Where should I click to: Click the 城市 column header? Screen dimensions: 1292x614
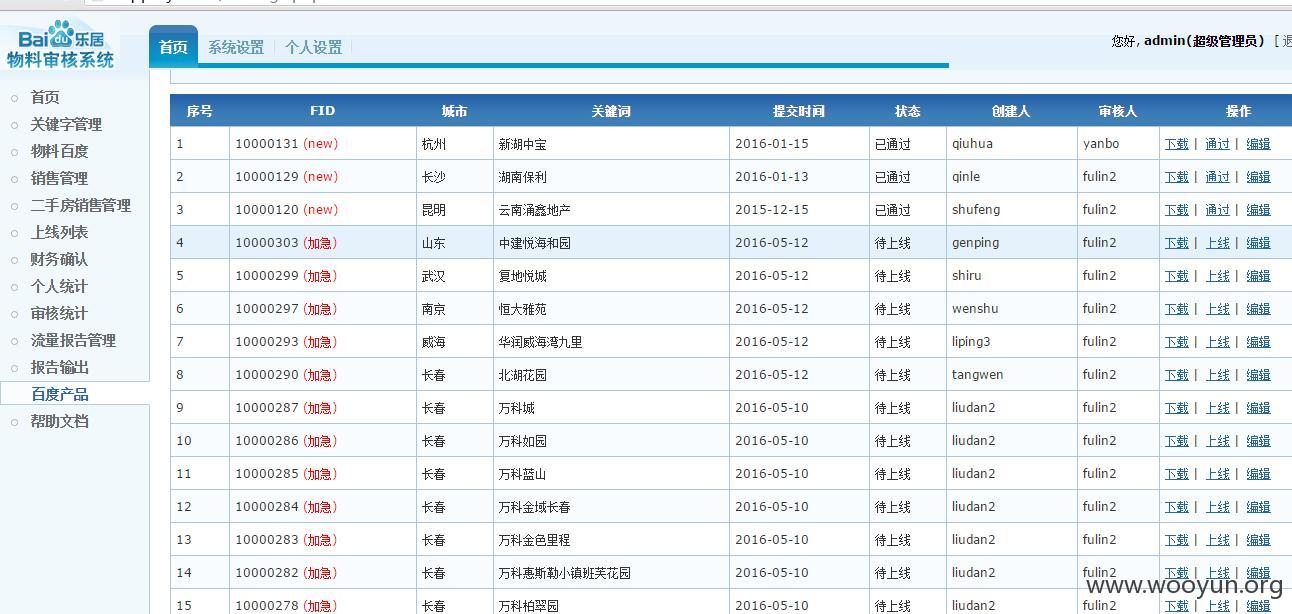(x=454, y=111)
